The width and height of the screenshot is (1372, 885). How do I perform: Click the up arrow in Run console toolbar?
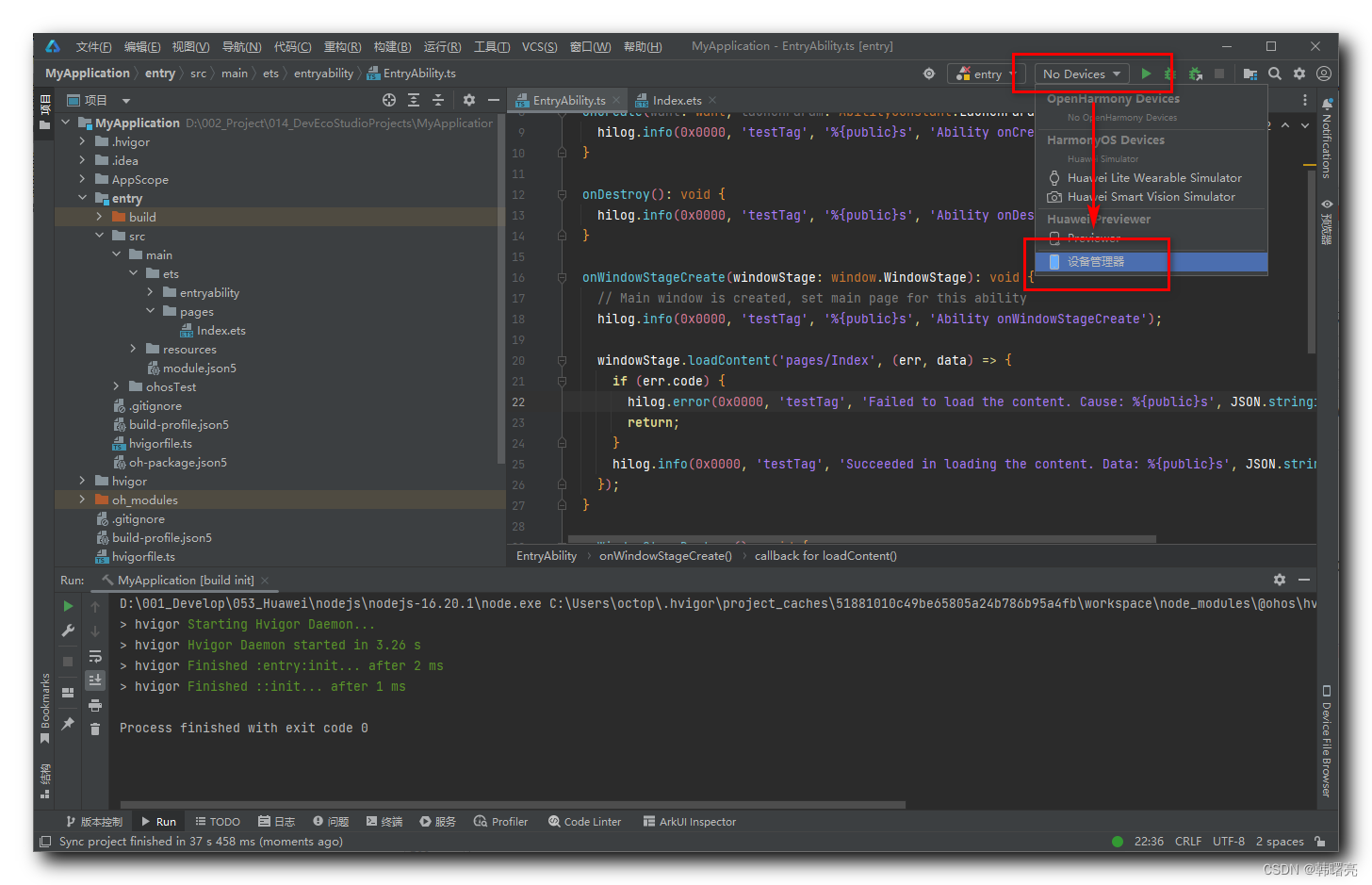95,606
